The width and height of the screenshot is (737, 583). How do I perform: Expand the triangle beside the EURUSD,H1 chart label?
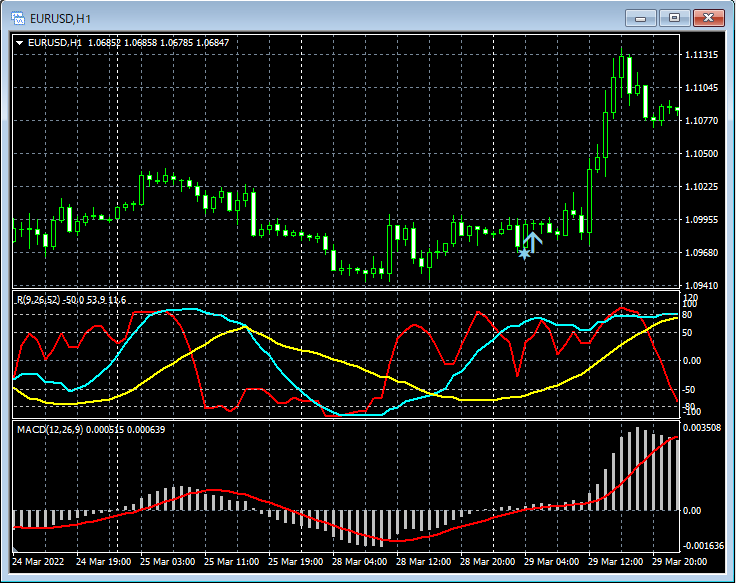(x=19, y=43)
